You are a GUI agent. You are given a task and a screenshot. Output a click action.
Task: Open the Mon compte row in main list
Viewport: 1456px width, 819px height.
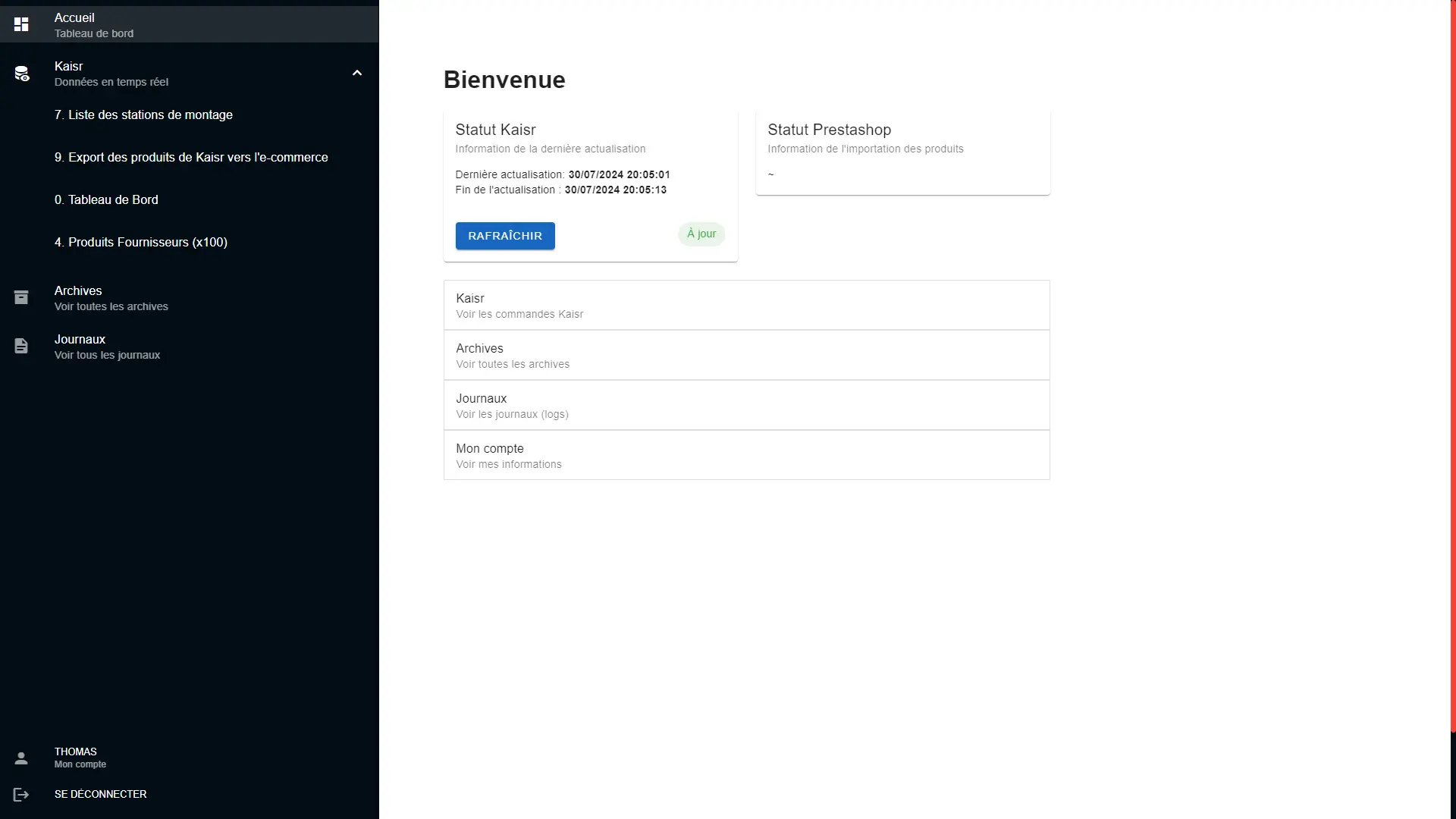point(747,455)
